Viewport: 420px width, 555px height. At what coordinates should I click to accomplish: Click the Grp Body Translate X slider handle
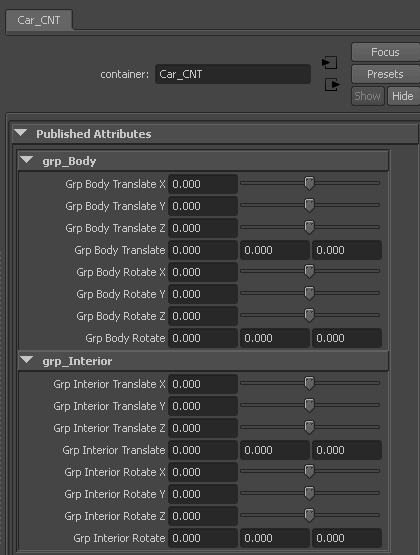click(309, 183)
